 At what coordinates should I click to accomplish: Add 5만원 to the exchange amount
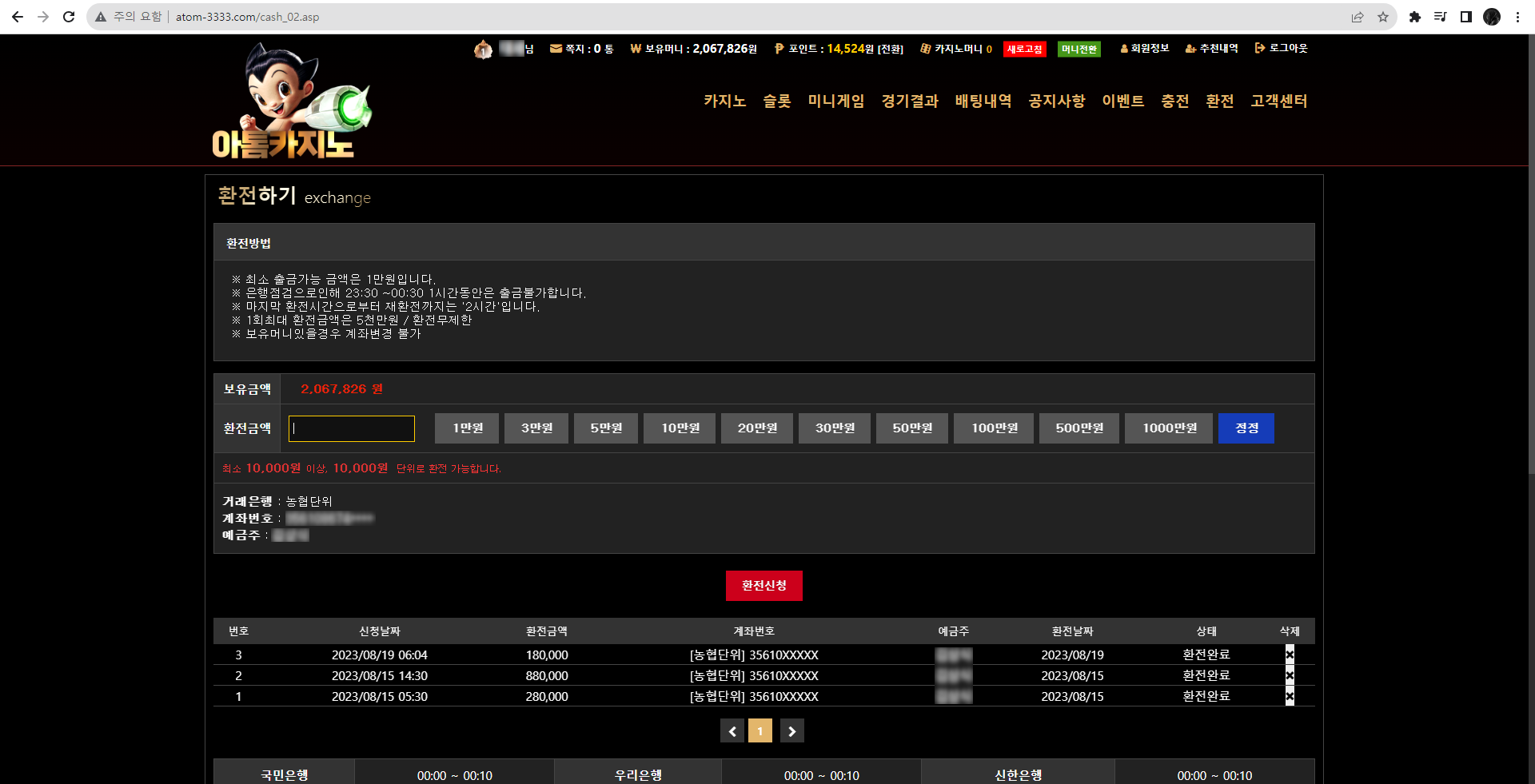tap(606, 428)
